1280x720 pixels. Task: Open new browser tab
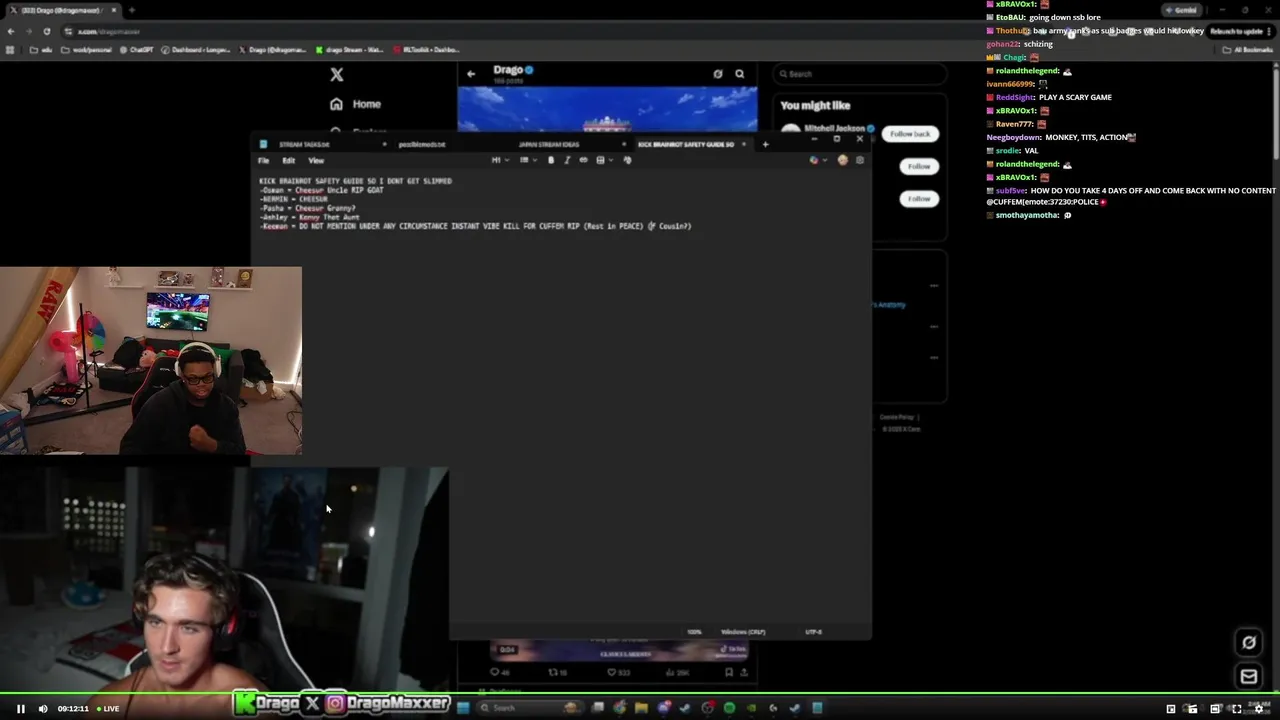[131, 10]
